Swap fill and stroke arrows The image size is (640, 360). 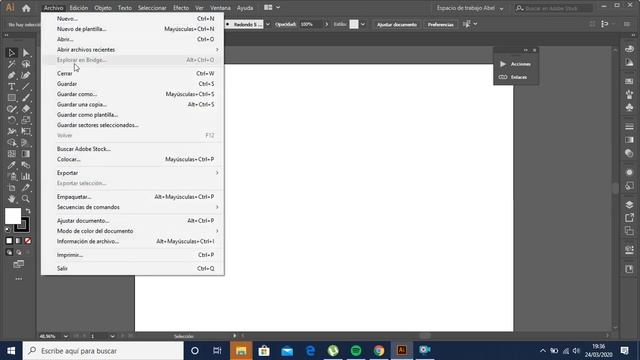tap(28, 211)
